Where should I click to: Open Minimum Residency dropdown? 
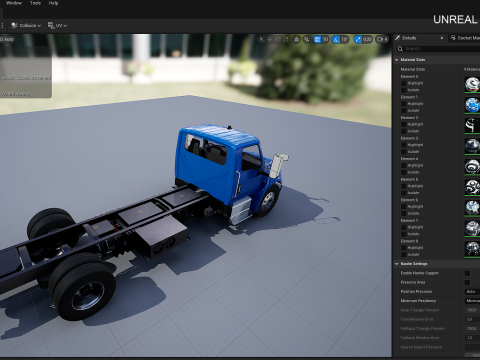pyautogui.click(x=472, y=301)
